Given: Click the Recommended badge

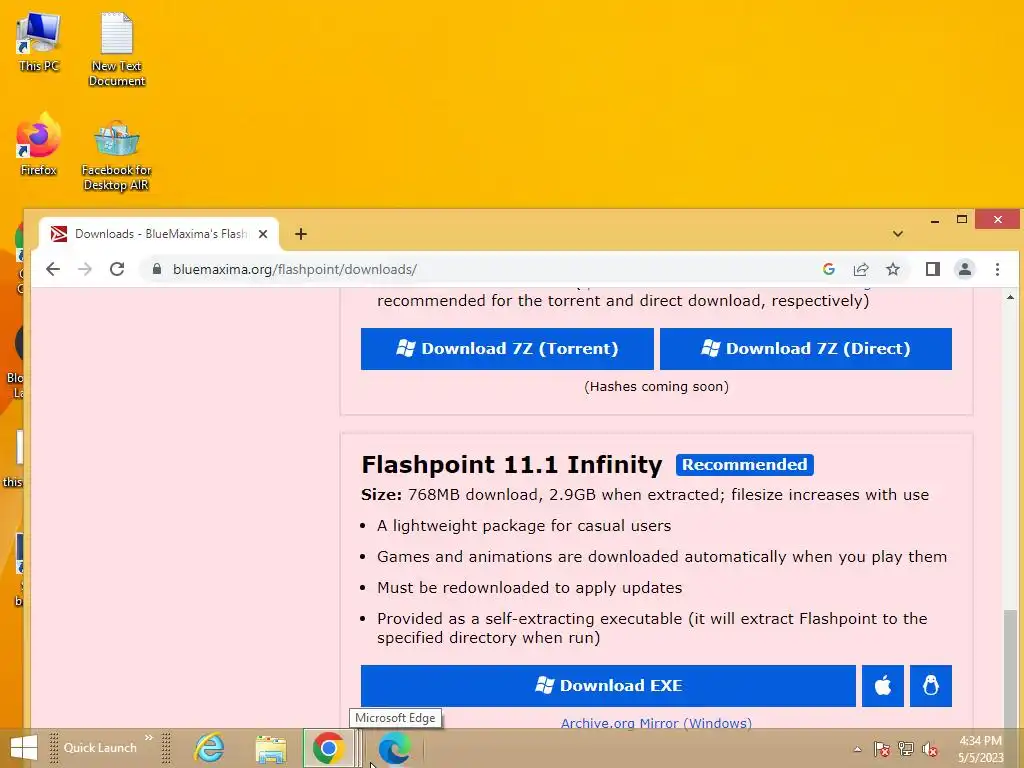Looking at the screenshot, I should click(744, 464).
